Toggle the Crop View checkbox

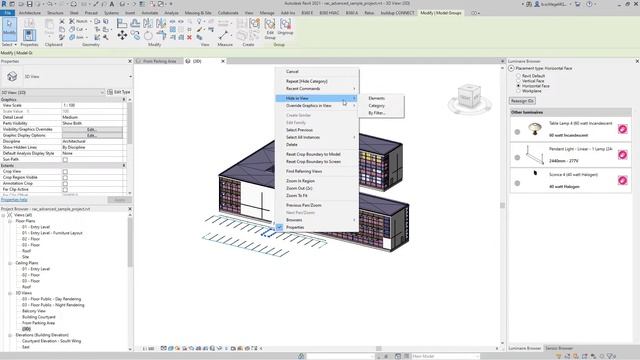[65, 171]
